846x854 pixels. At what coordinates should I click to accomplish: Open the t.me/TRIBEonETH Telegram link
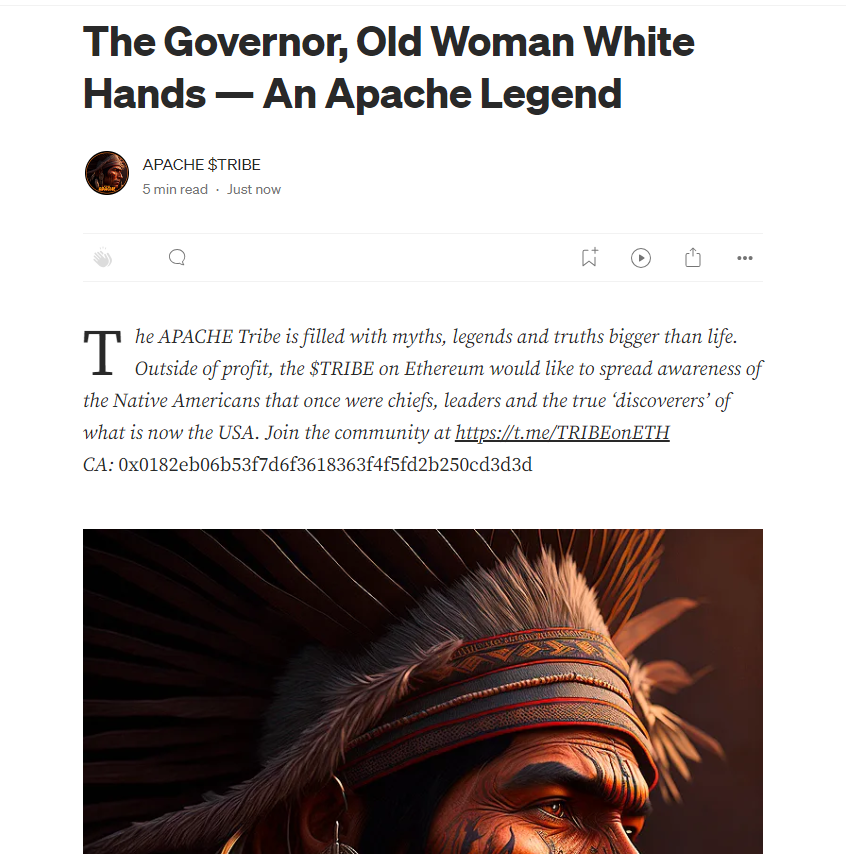pos(562,432)
